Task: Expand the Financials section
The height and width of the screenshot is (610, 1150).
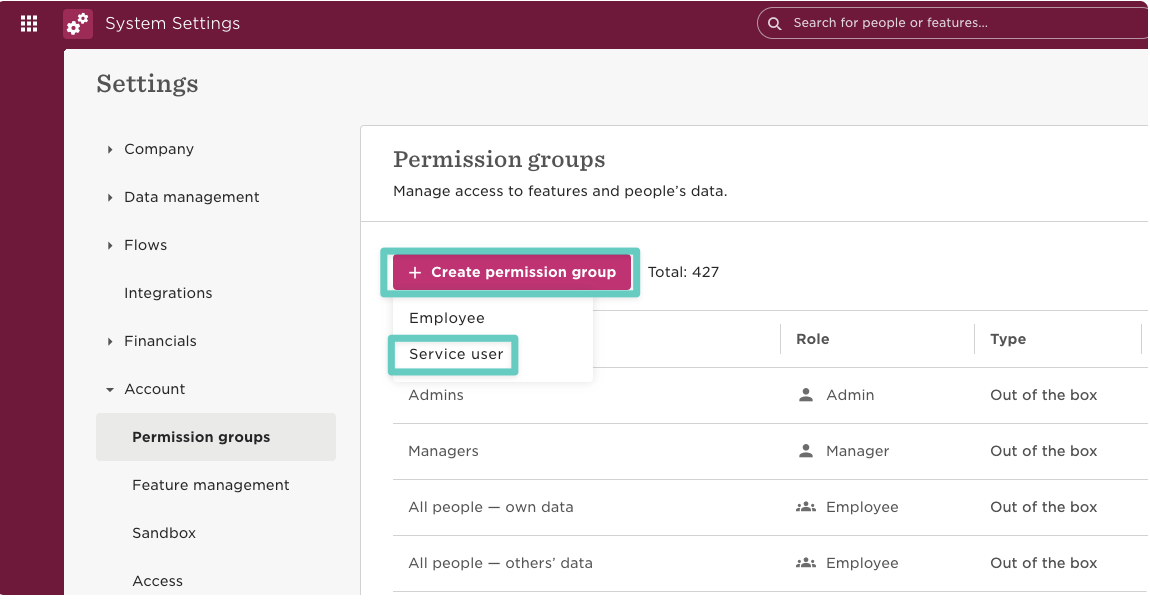Action: point(110,341)
